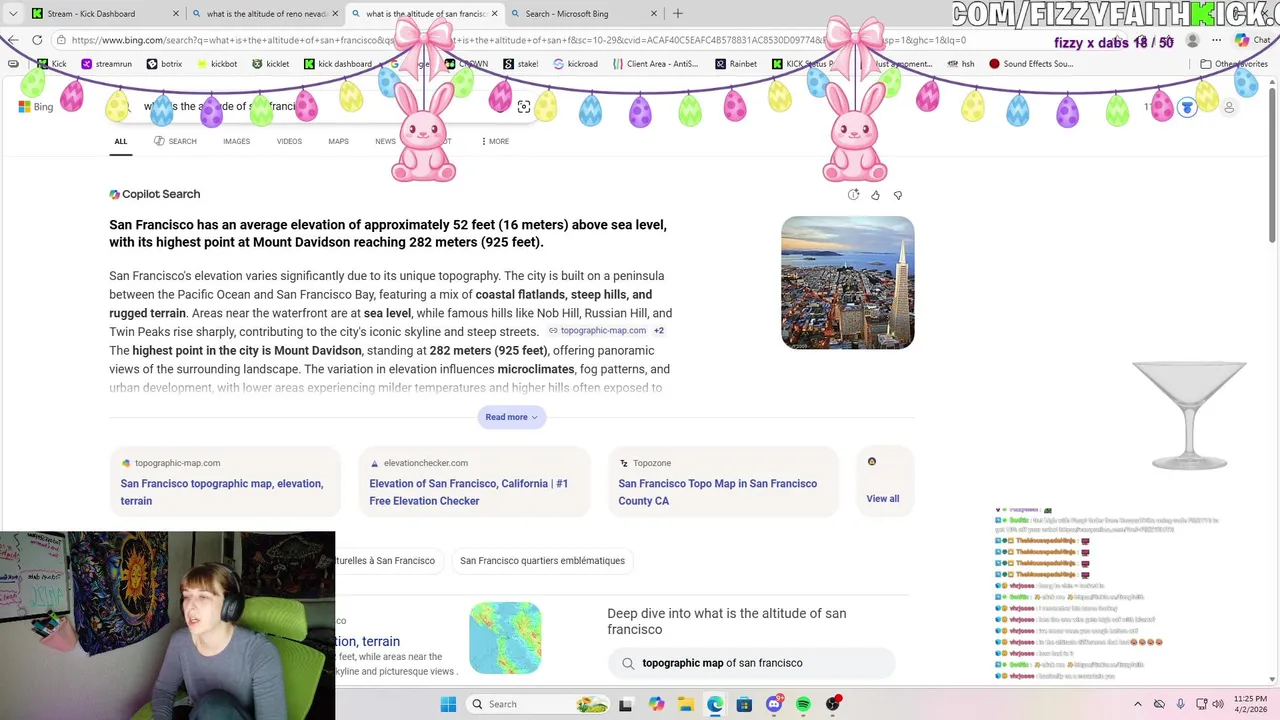The width and height of the screenshot is (1280, 720).
Task: Open the San Francisco map thumbnail result
Action: pyautogui.click(x=505, y=638)
